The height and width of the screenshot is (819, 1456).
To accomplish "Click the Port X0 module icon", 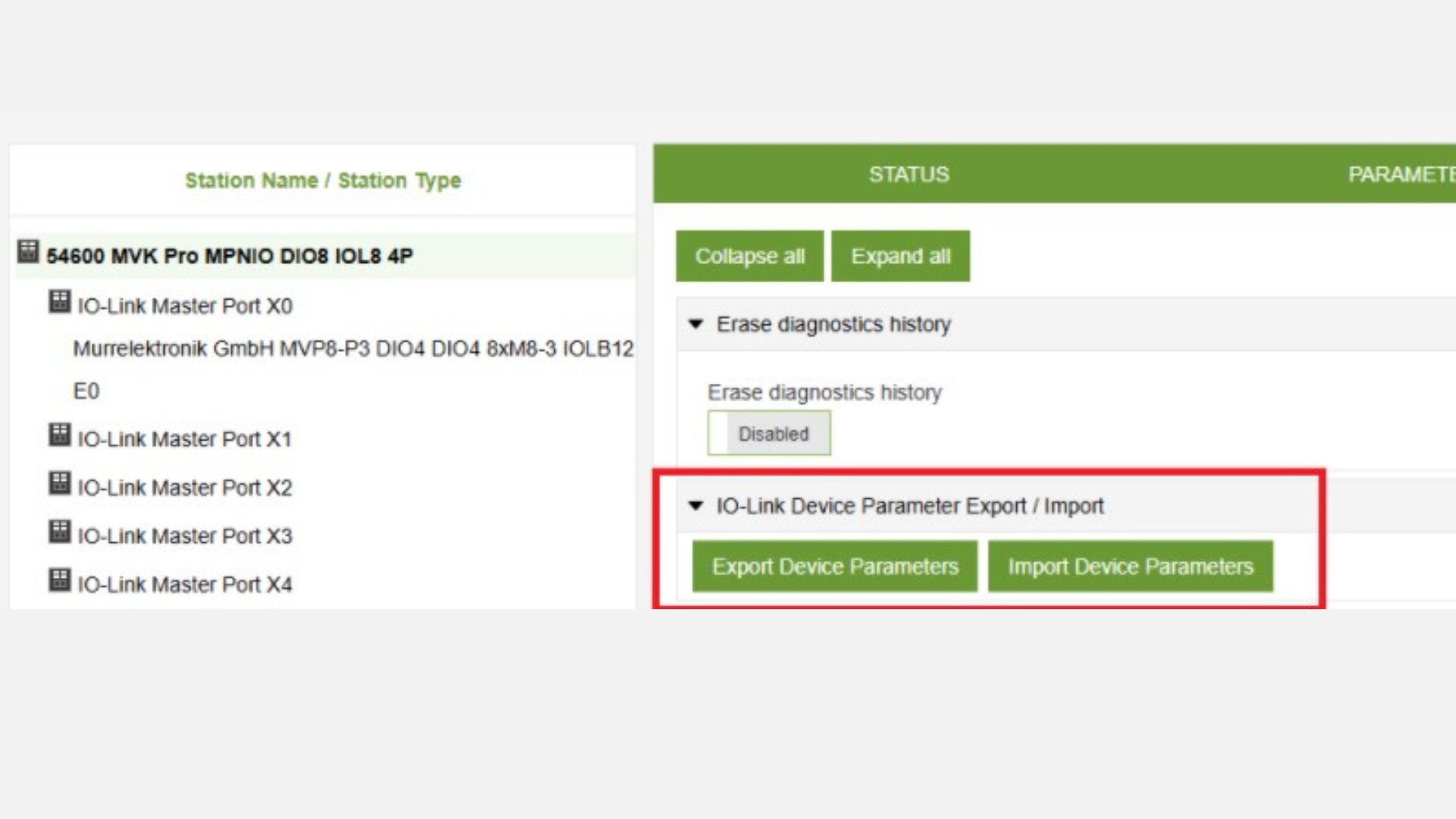I will 60,301.
